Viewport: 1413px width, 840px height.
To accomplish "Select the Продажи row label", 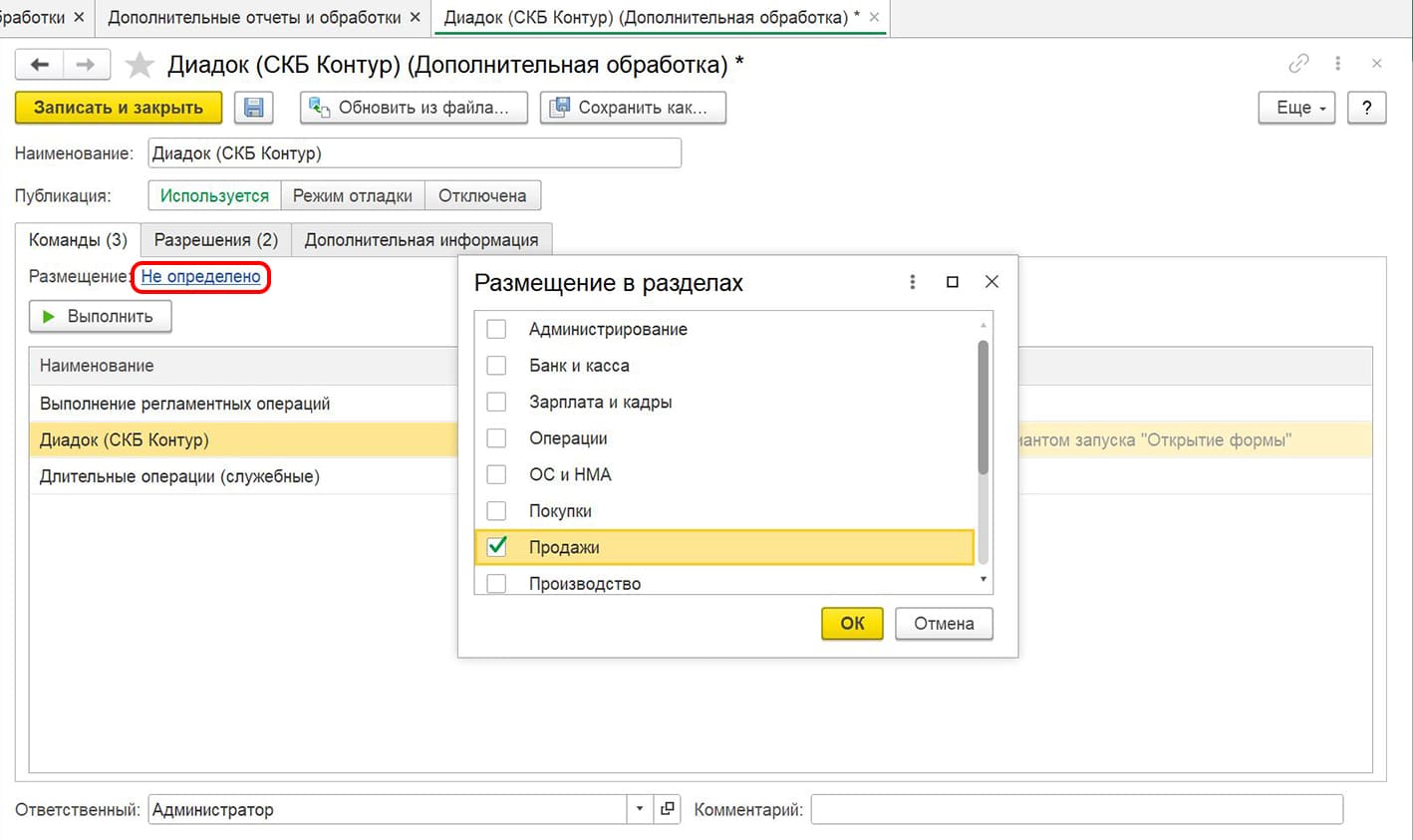I will [564, 547].
